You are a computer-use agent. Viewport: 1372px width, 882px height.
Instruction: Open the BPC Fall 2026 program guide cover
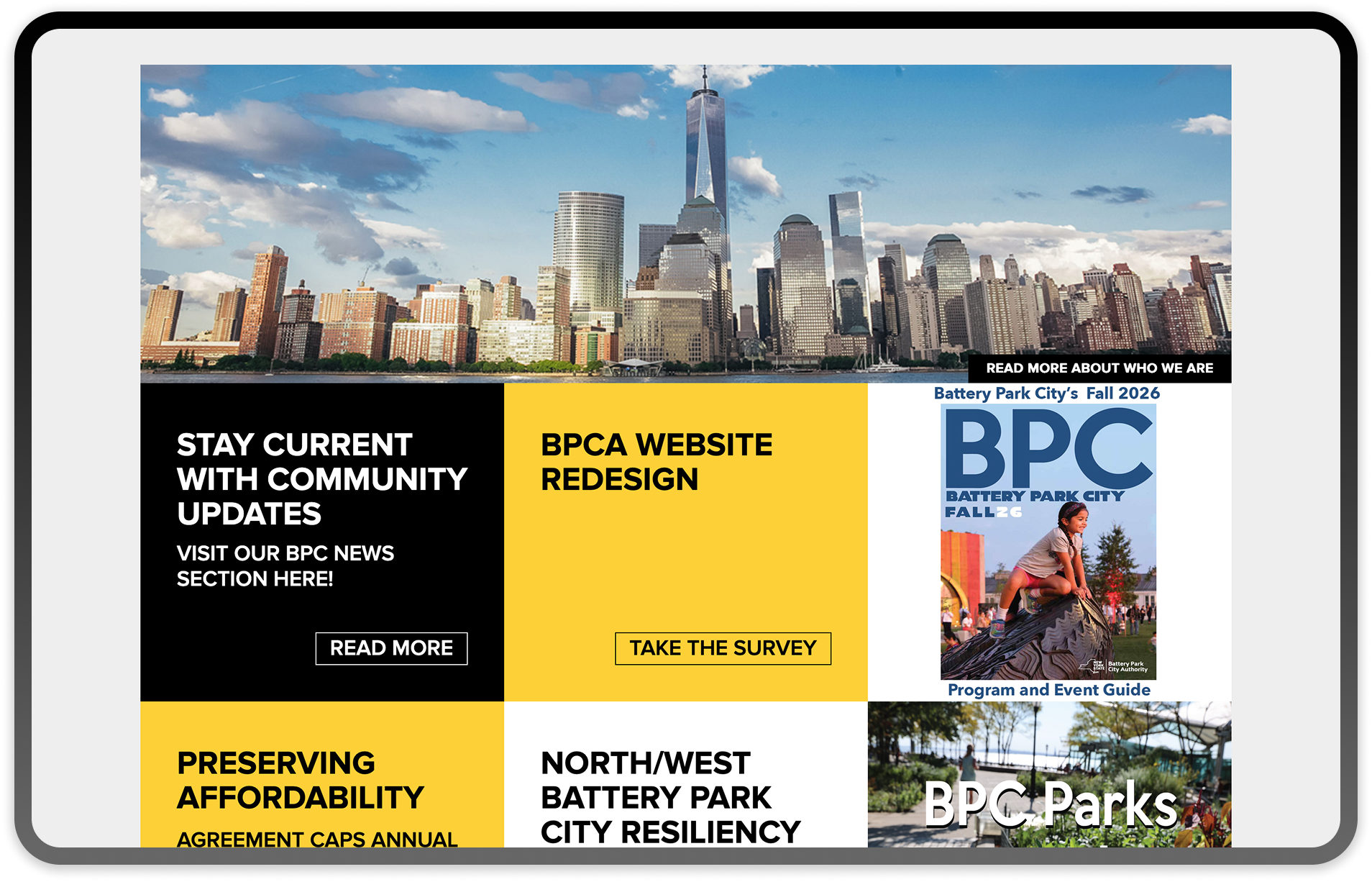point(1048,542)
